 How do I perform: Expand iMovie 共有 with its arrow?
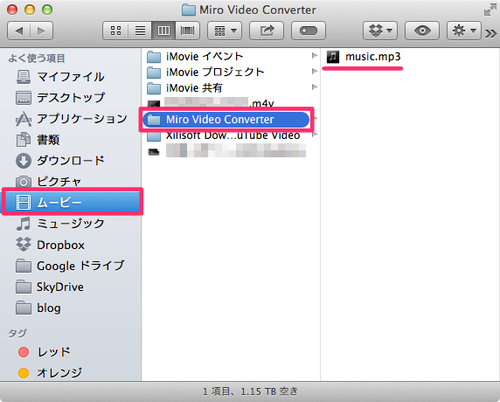point(314,87)
